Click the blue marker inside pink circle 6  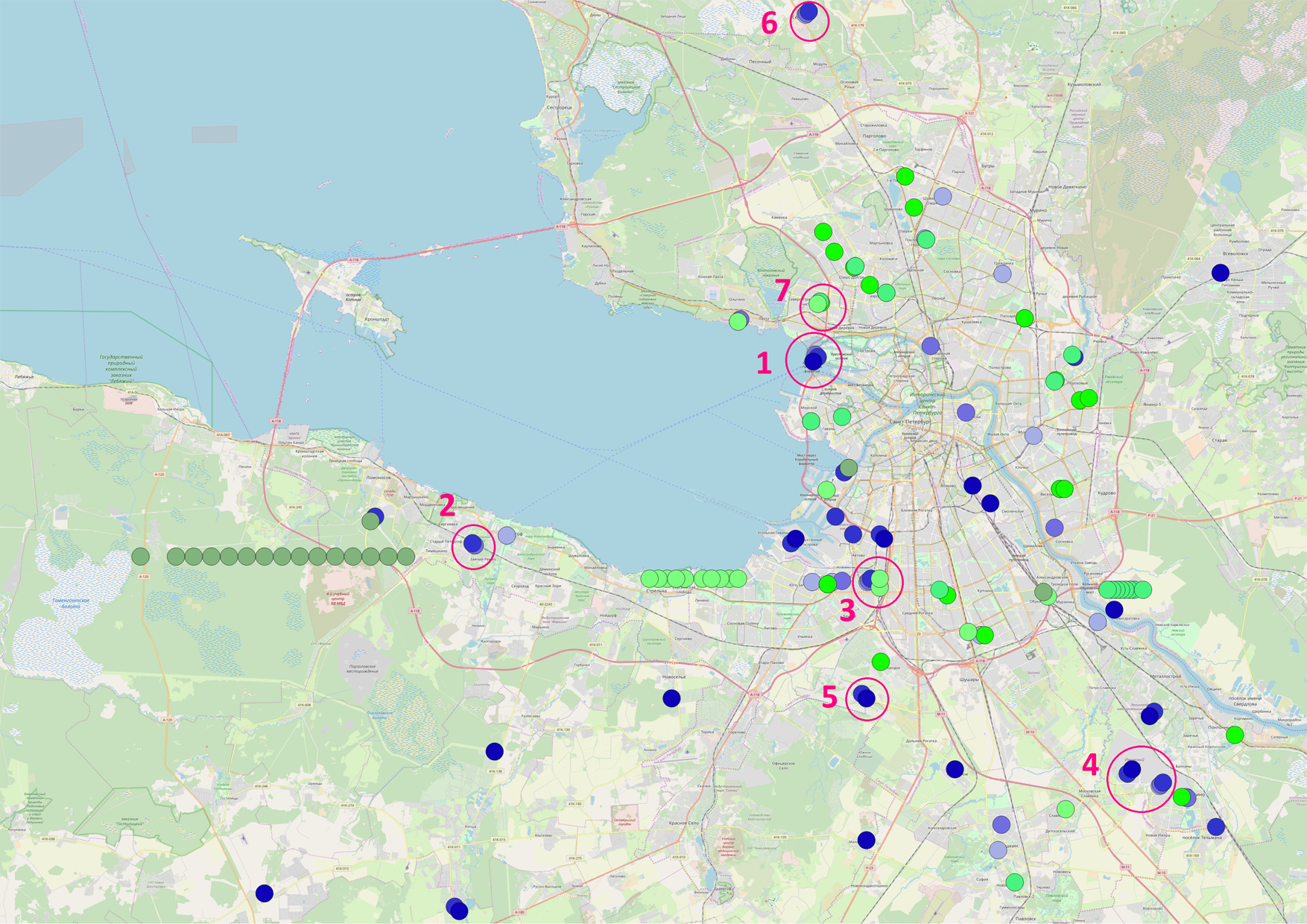click(x=808, y=13)
